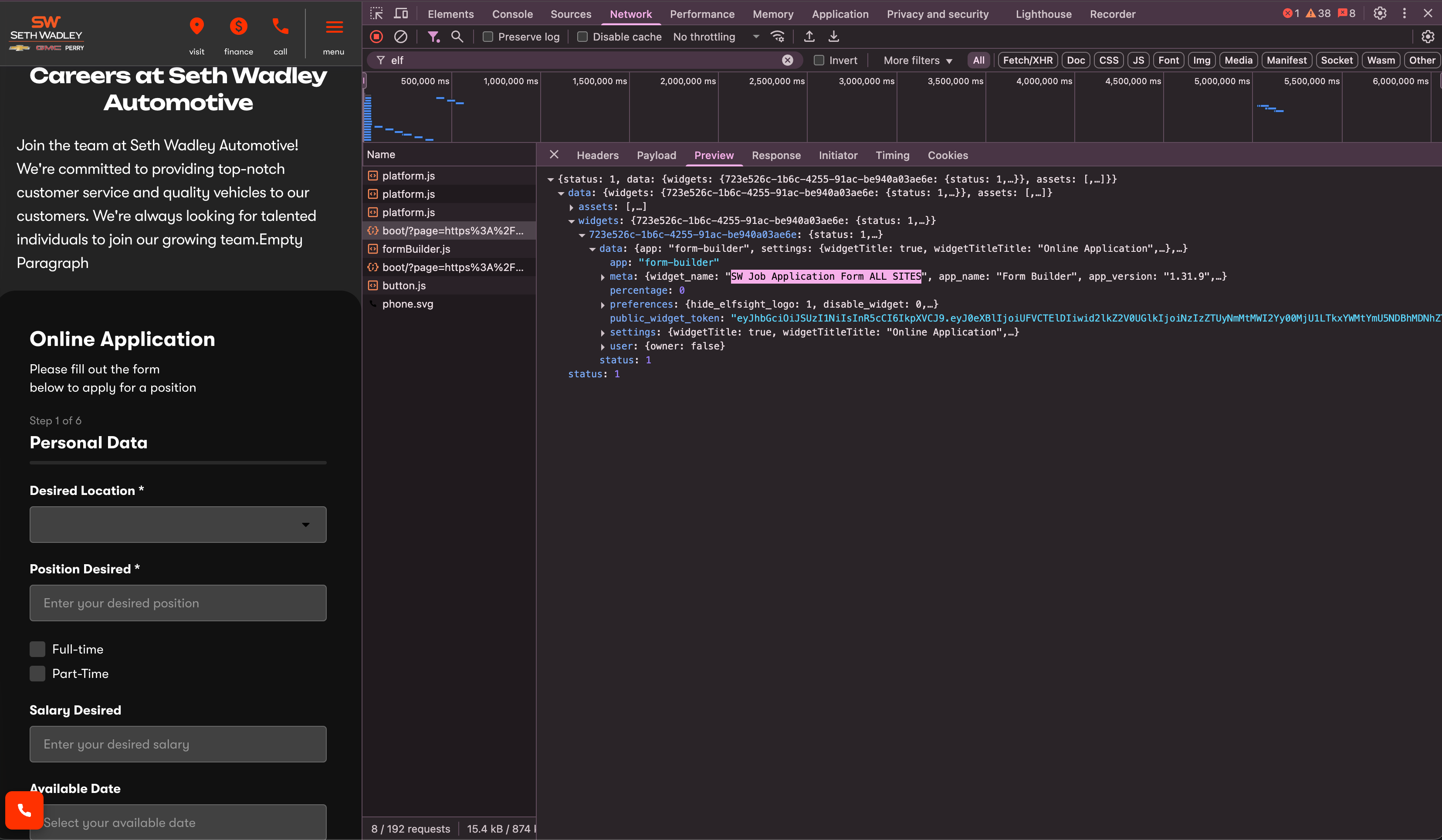Screen dimensions: 1442x840
Task: Click the Position Desired input field
Action: pos(178,603)
